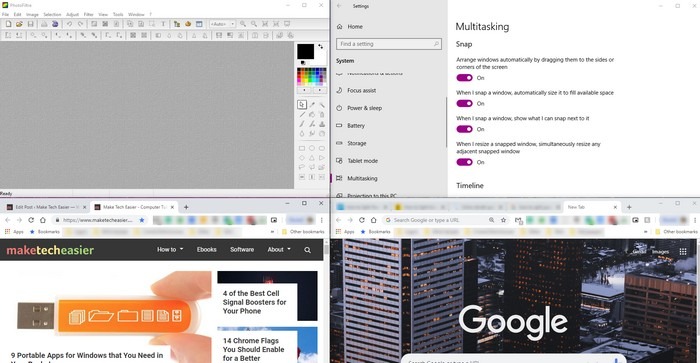Toggle simultaneously resize adjacent snapped window
Image resolution: width=700 pixels, height=363 pixels.
(464, 162)
